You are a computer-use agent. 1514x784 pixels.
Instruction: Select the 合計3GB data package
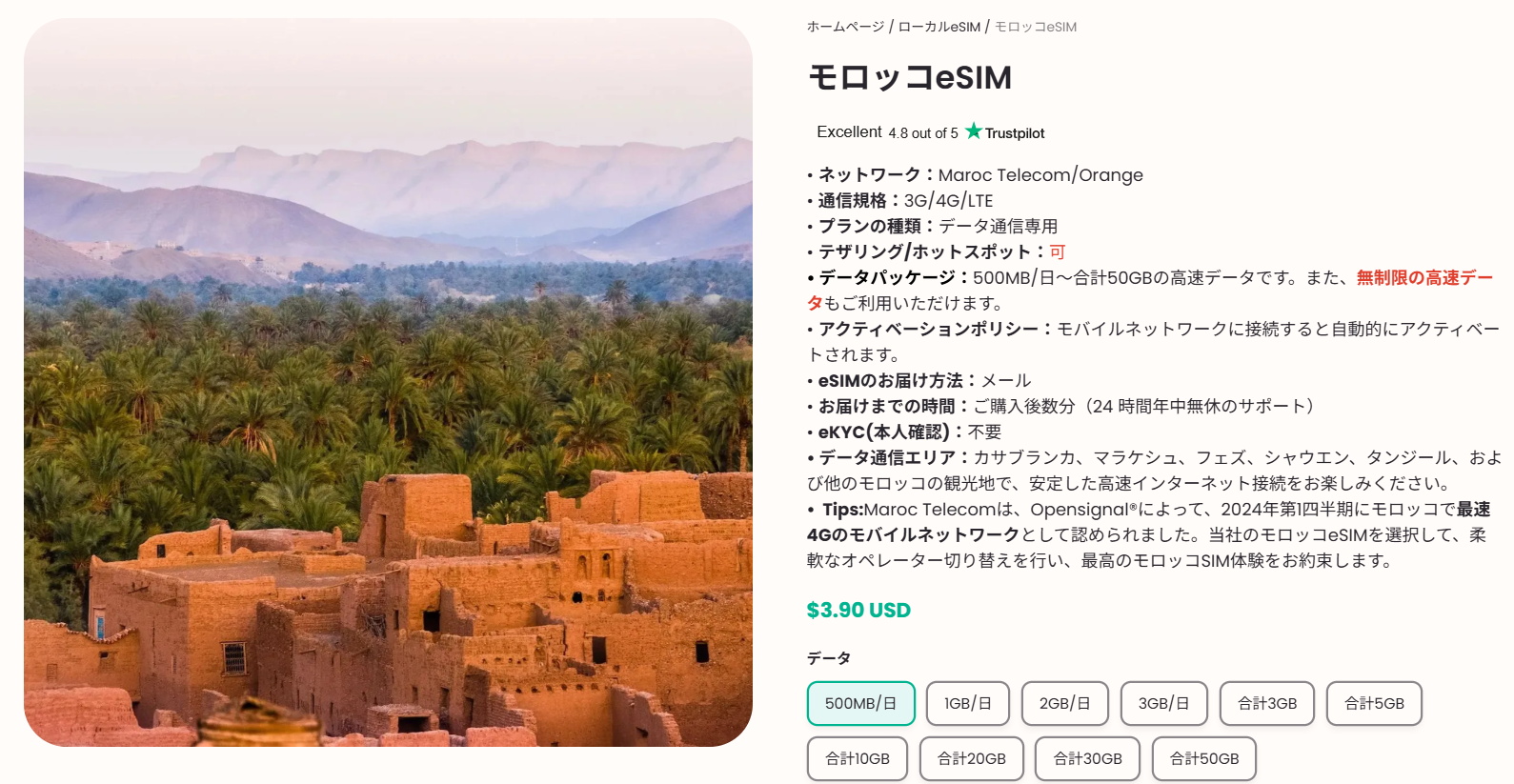pyautogui.click(x=1266, y=703)
